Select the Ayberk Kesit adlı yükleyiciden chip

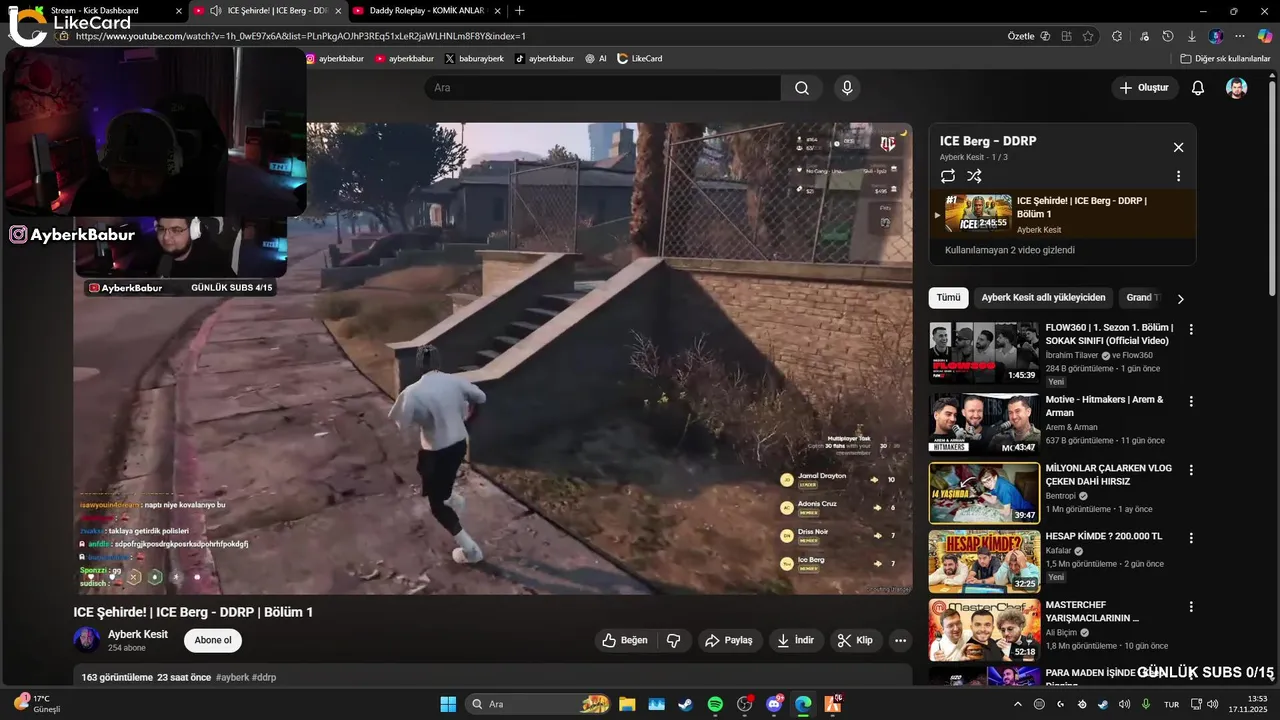(1043, 297)
